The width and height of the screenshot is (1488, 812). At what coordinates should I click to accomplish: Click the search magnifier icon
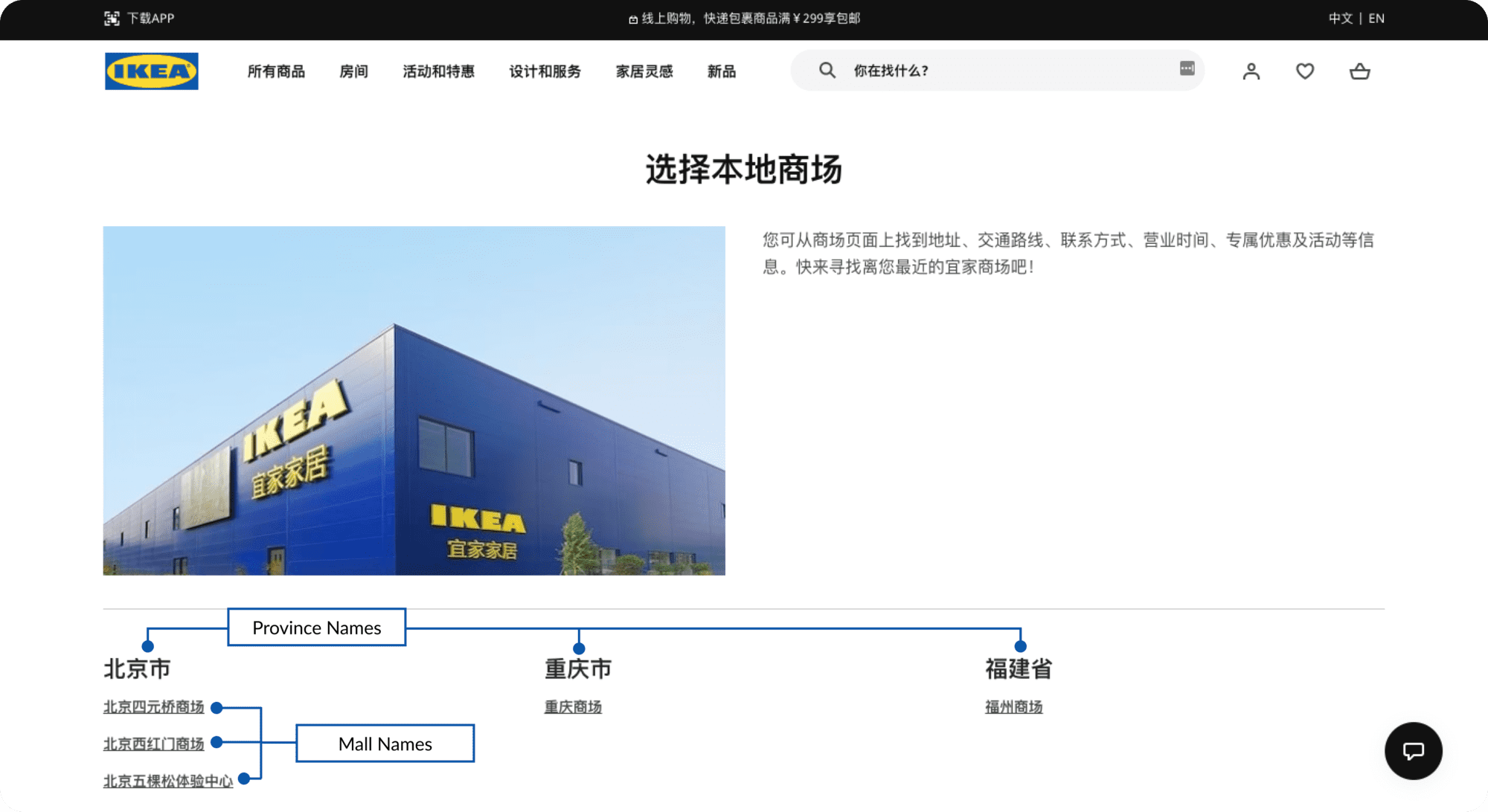tap(827, 70)
